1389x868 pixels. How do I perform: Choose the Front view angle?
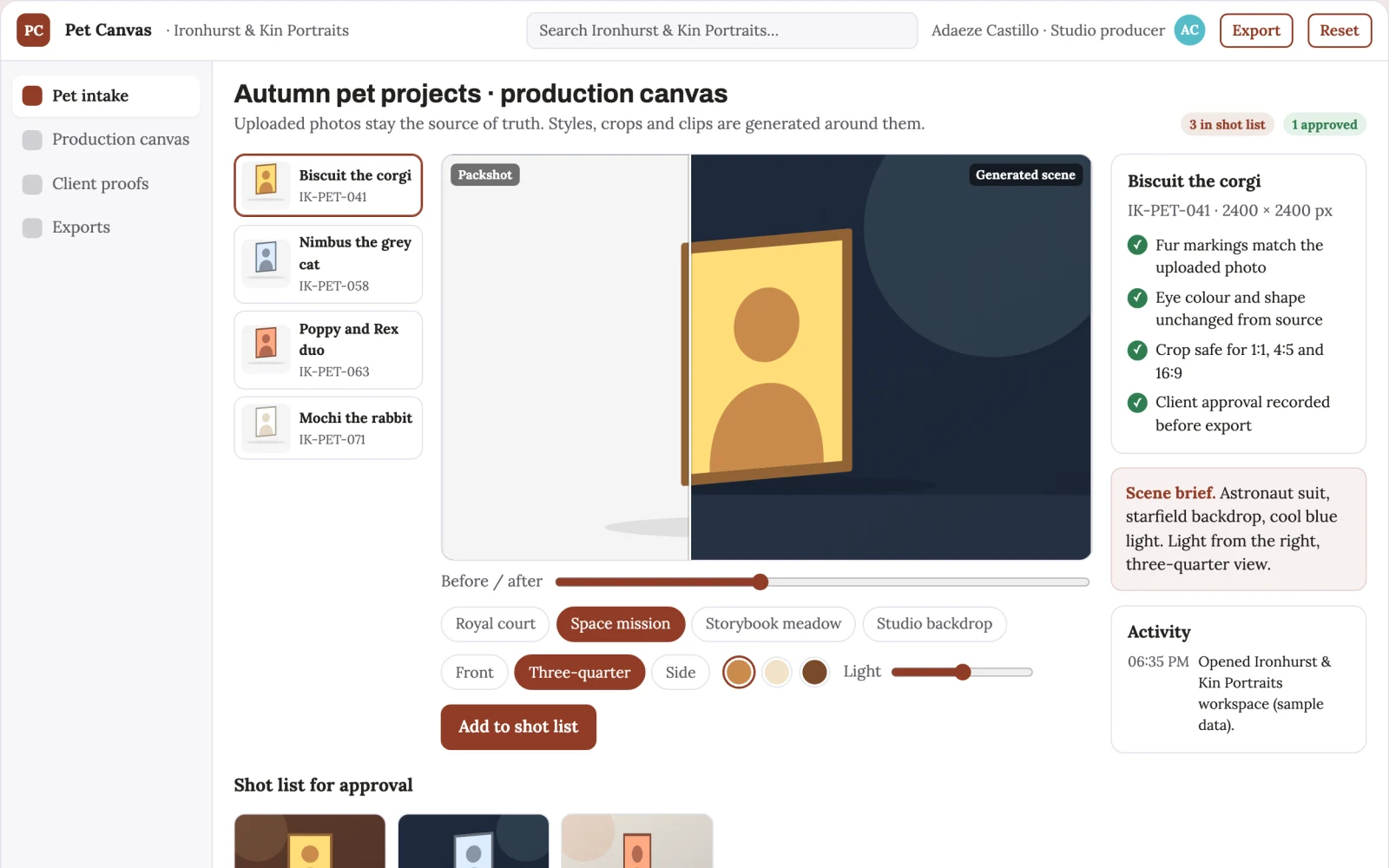[474, 673]
